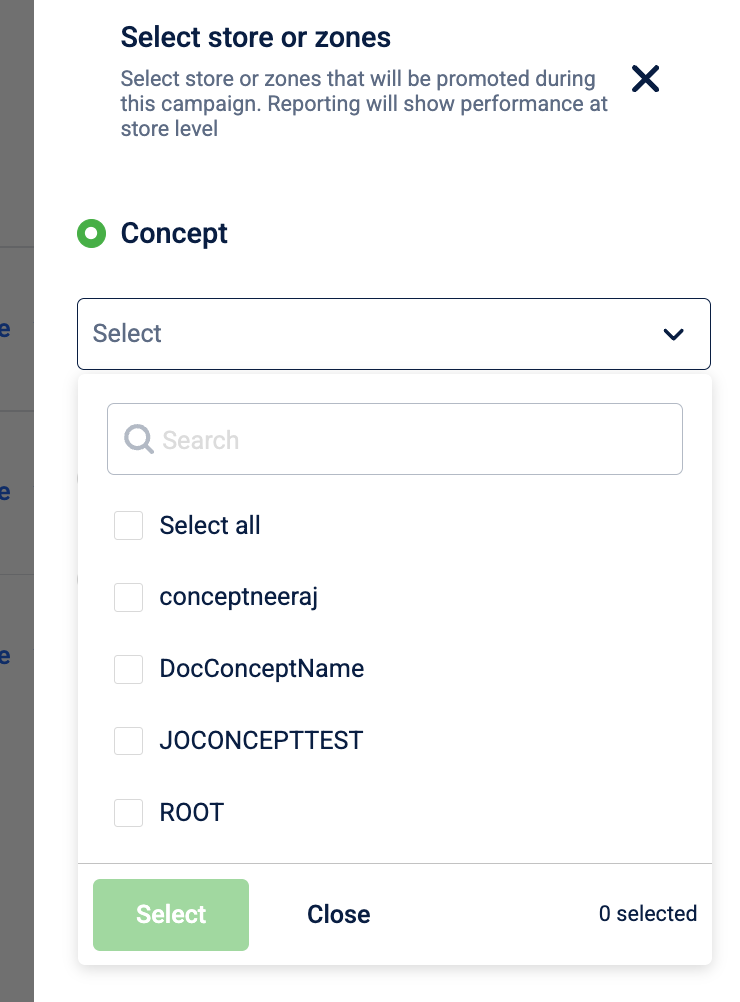The width and height of the screenshot is (740, 1002).
Task: Pick the JOCONCEPTTEST option label
Action: click(261, 741)
